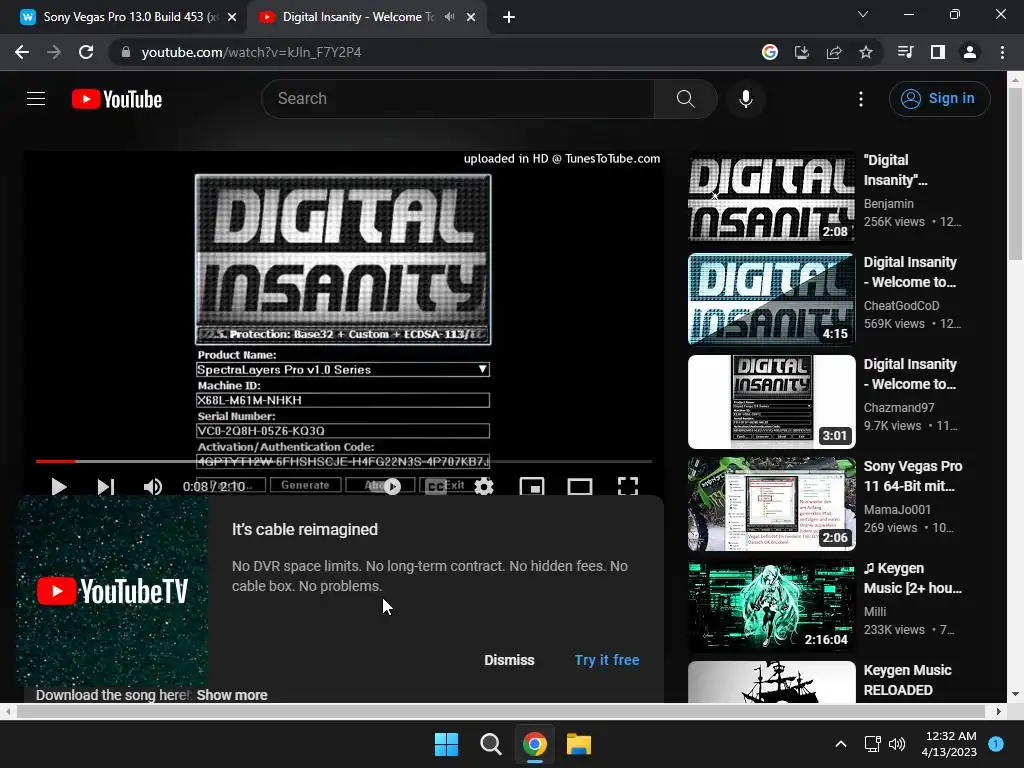Mute the video player volume
The image size is (1024, 768).
point(153,487)
